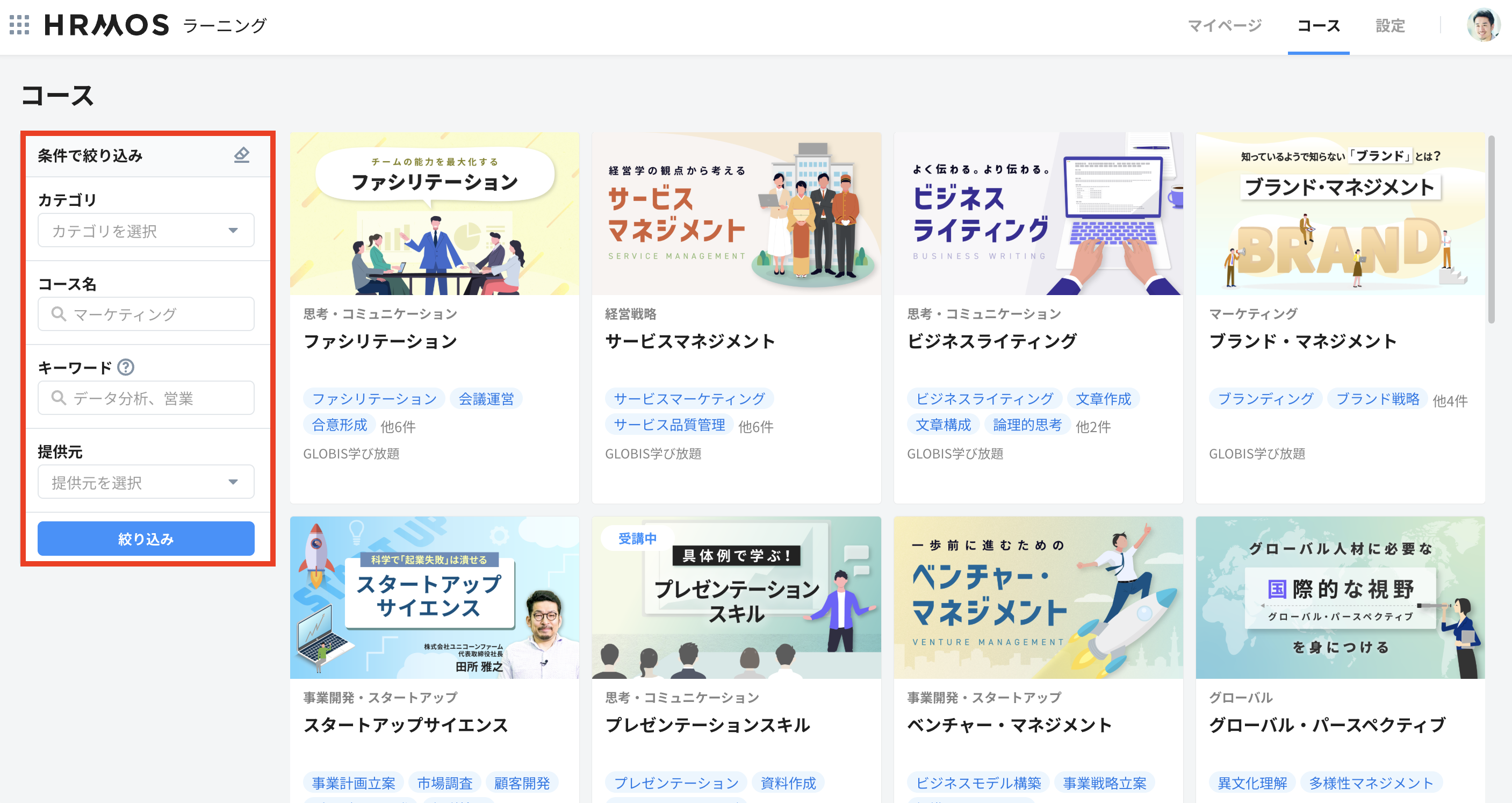Click the keyword help question-mark icon
This screenshot has width=1512, height=803.
[126, 368]
